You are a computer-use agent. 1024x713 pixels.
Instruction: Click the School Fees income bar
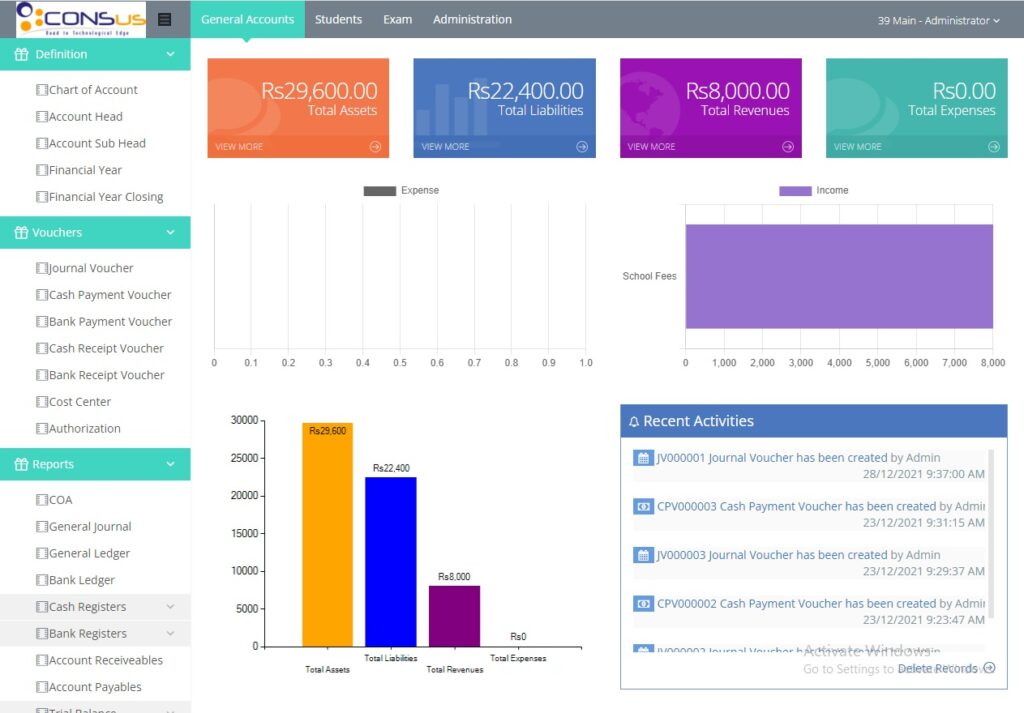pos(838,276)
